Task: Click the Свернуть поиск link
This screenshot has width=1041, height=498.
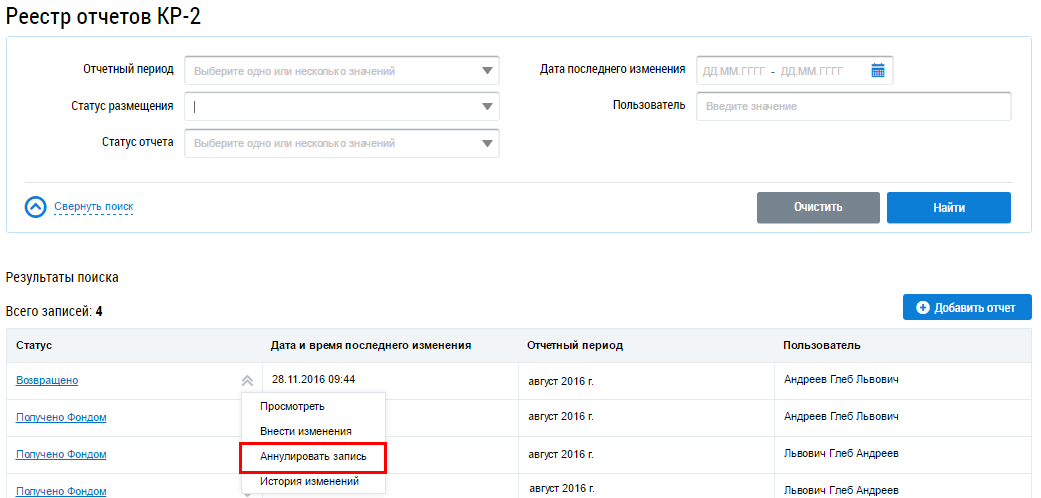Action: [x=93, y=207]
